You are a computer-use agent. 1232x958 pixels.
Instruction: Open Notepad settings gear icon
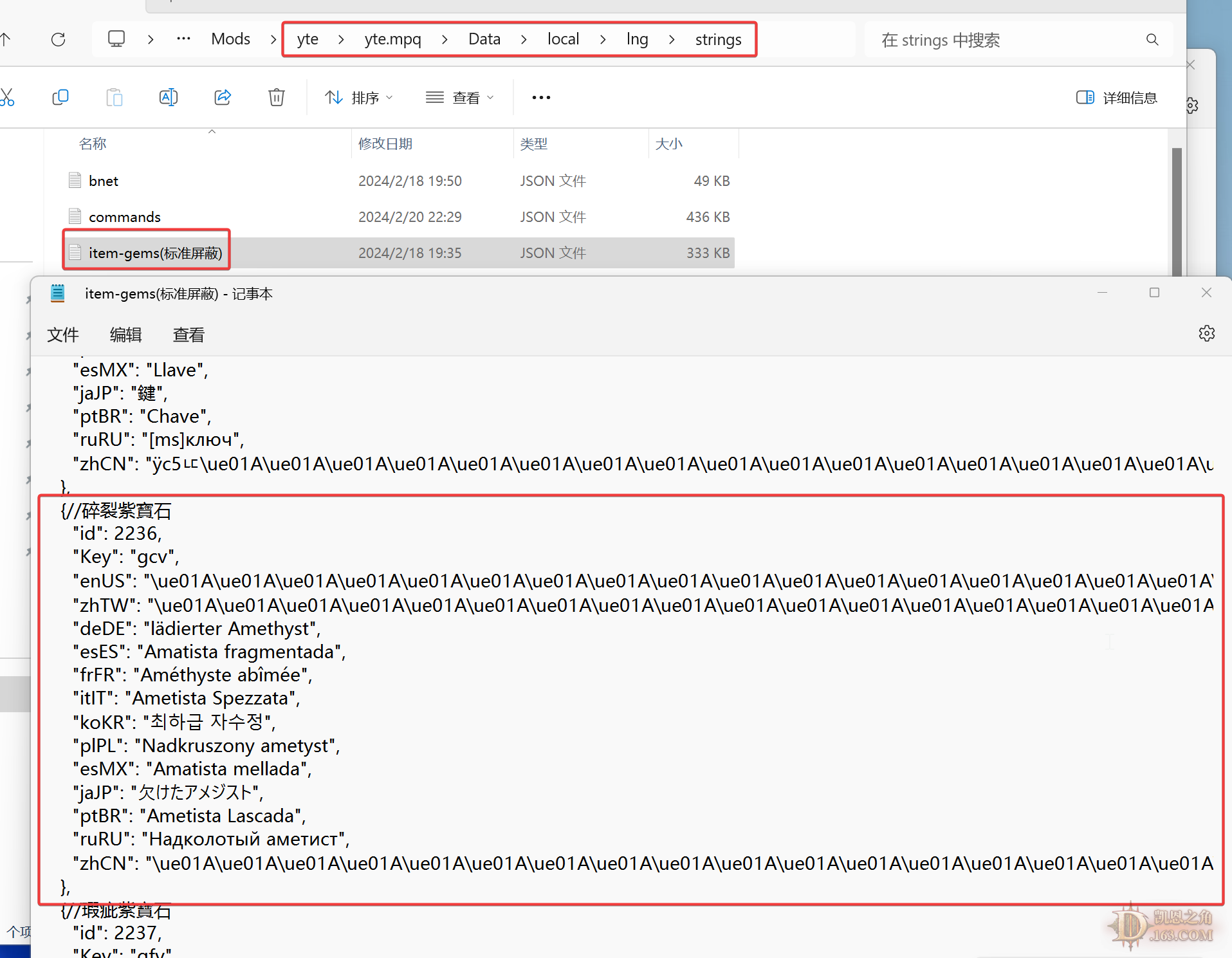coord(1207,333)
